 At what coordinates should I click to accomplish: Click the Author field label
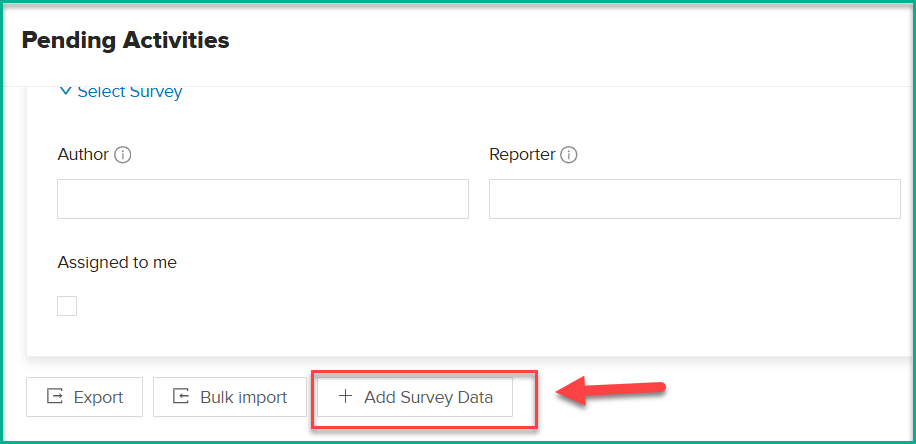click(x=83, y=155)
